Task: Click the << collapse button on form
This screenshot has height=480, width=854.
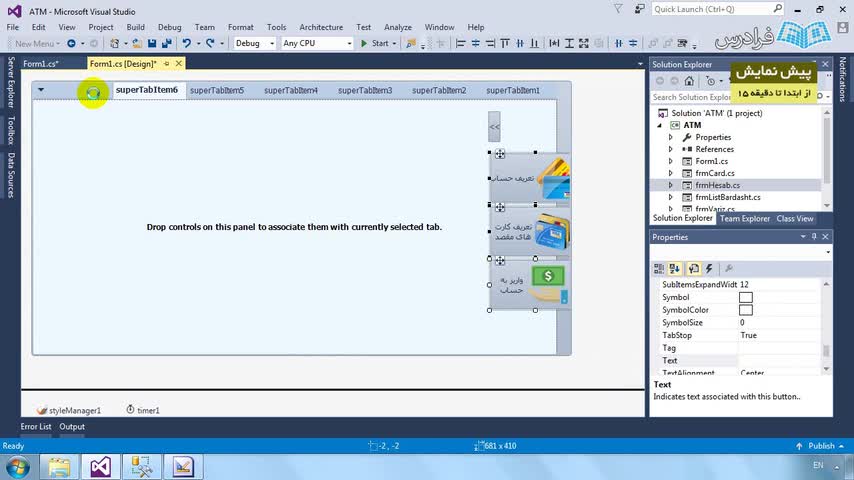Action: 494,126
